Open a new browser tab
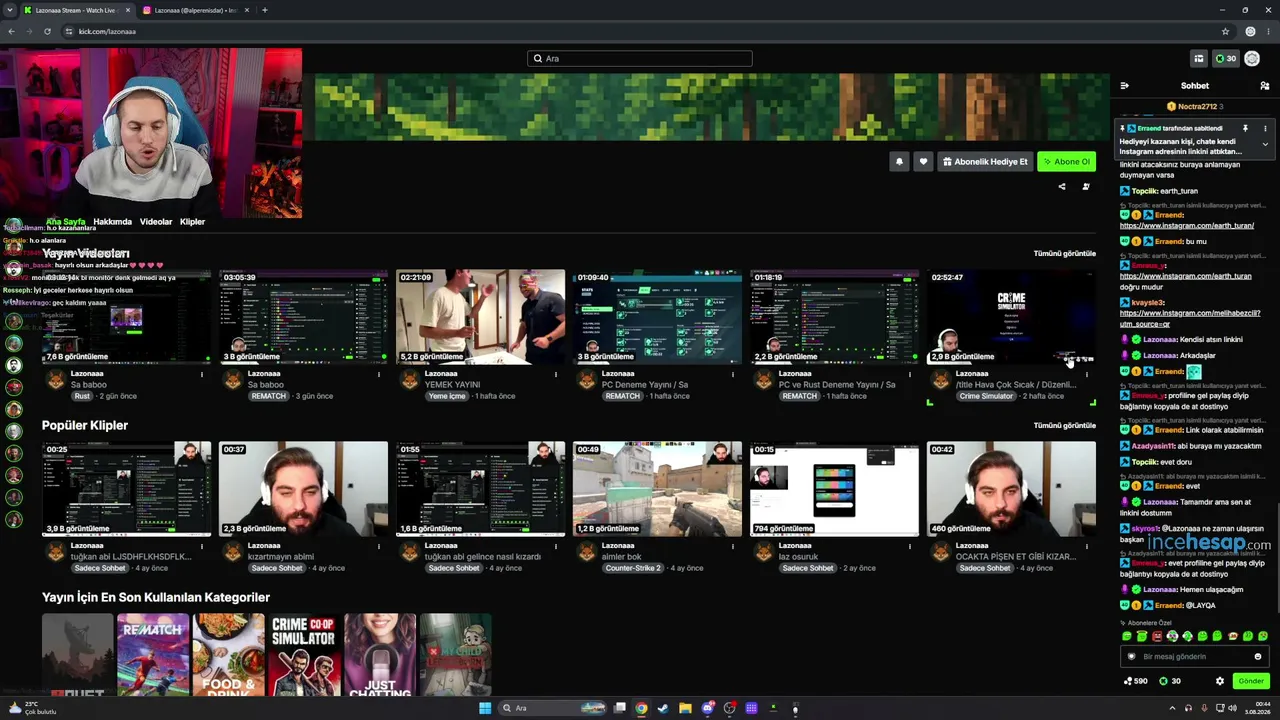Screen dimensions: 1280x720 (264, 10)
